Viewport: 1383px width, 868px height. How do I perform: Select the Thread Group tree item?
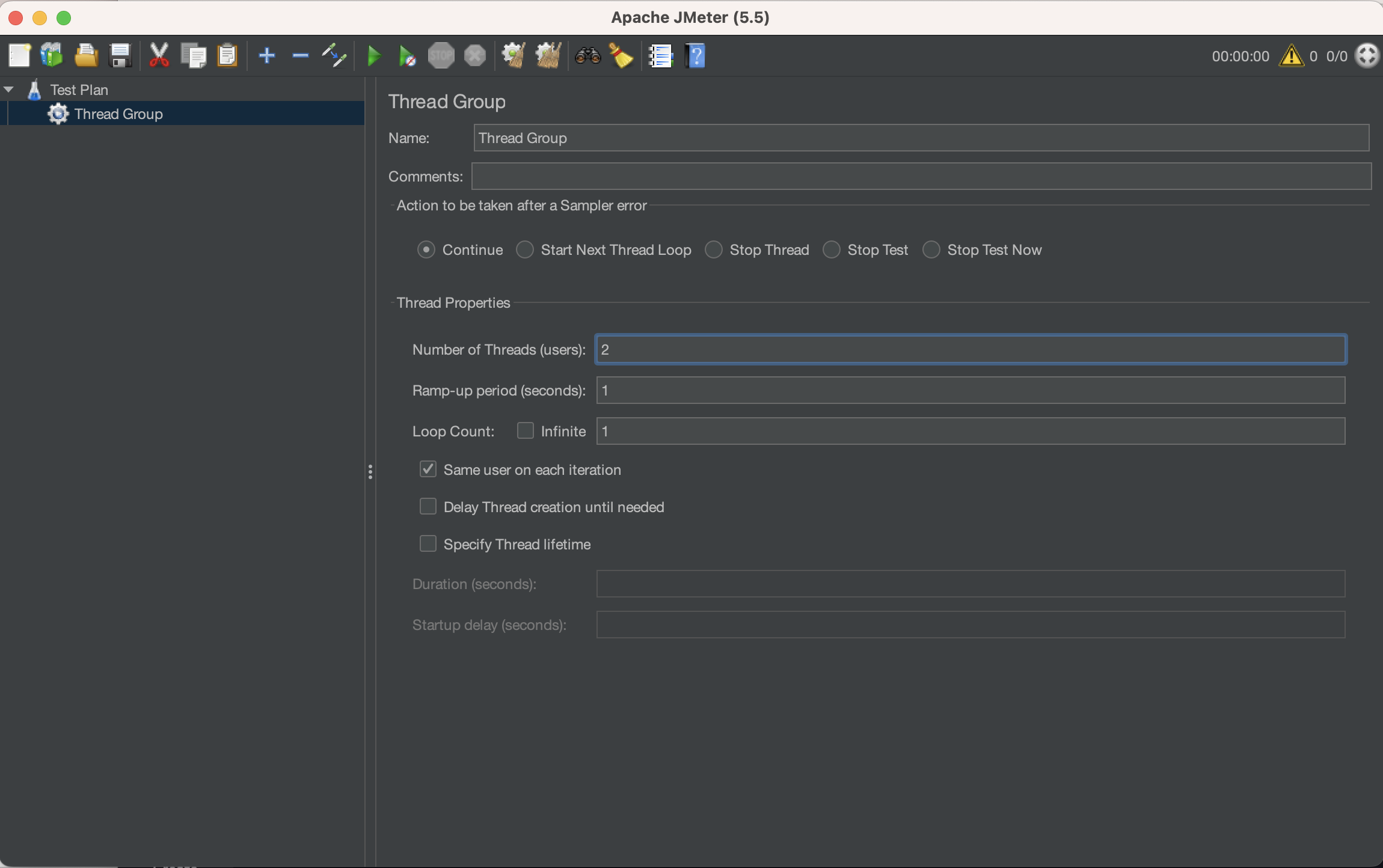pyautogui.click(x=118, y=114)
